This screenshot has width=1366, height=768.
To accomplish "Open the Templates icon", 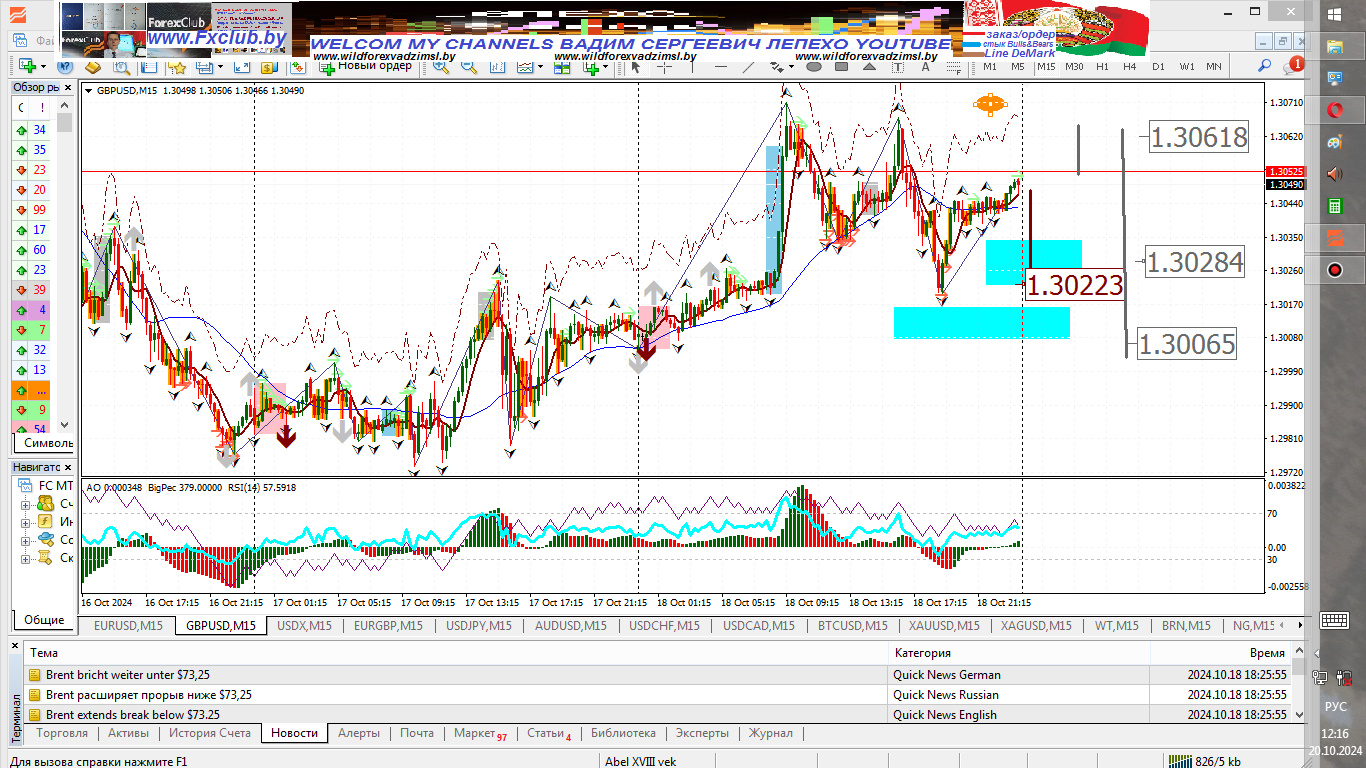I will [525, 67].
